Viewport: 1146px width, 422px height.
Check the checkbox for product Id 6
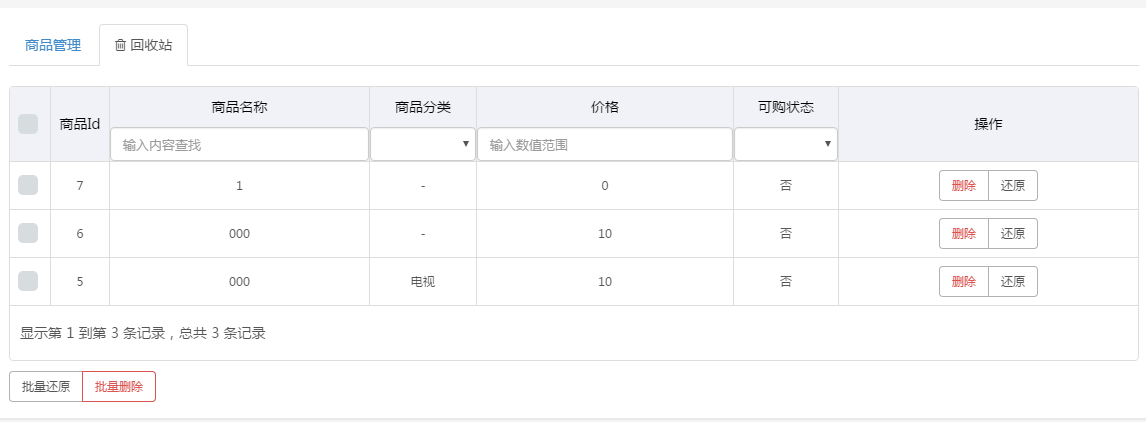(28, 233)
